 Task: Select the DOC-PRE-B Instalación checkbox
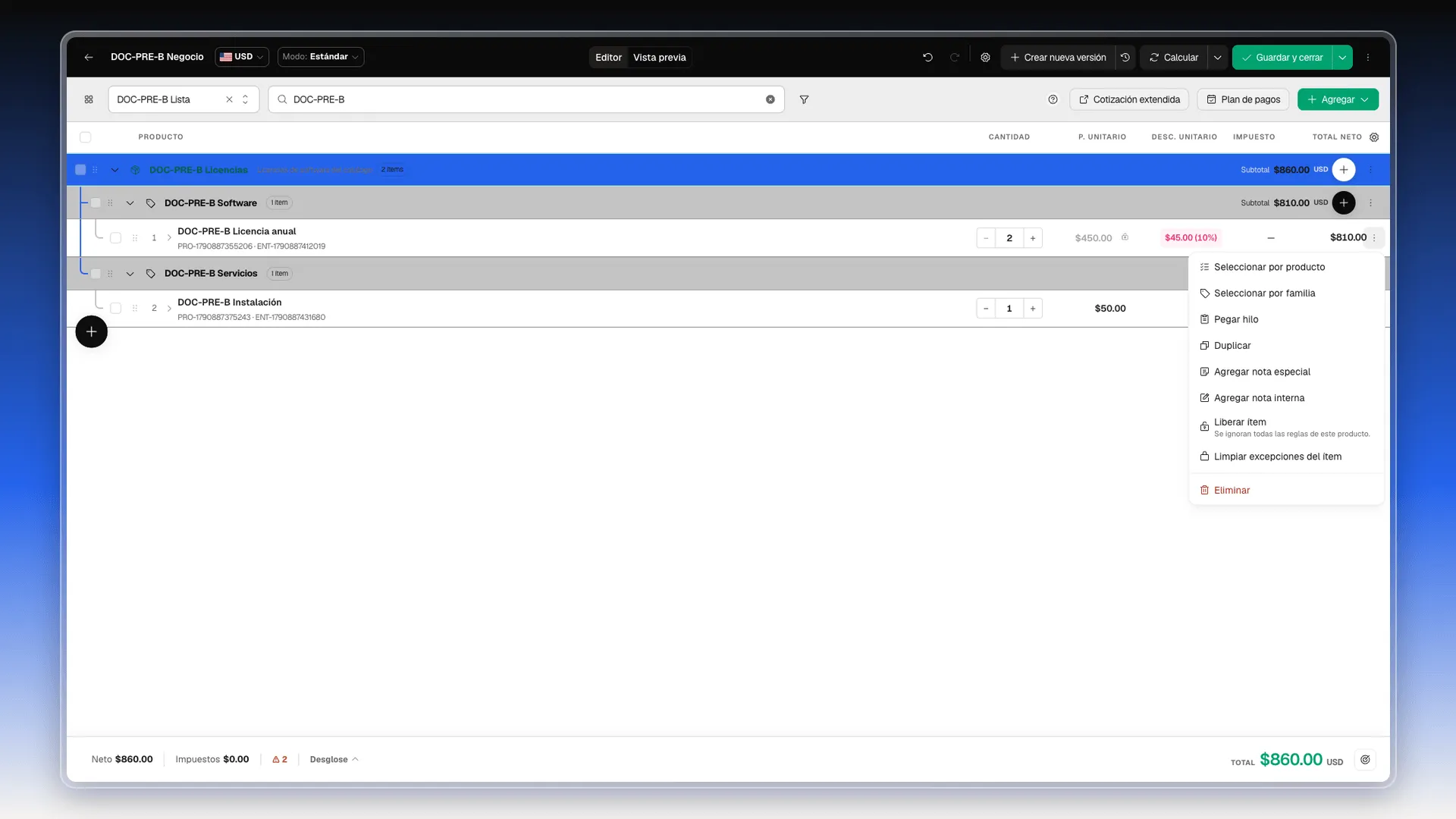[x=115, y=308]
